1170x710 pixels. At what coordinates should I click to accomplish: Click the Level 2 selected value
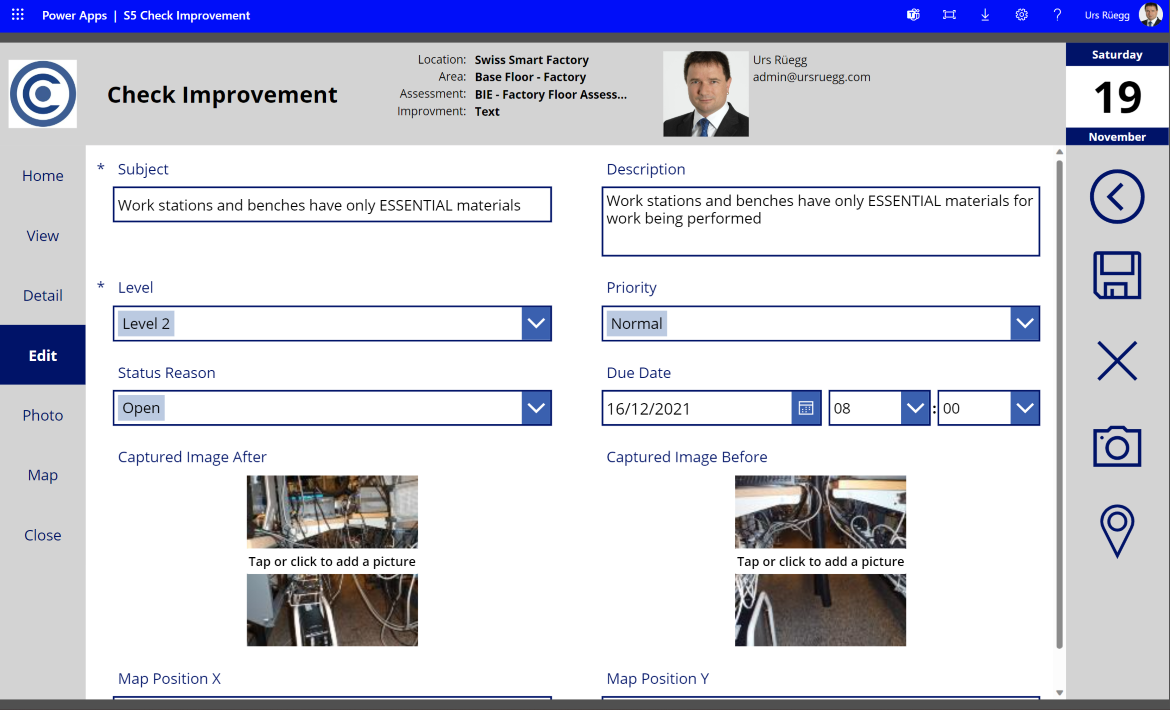(x=146, y=324)
